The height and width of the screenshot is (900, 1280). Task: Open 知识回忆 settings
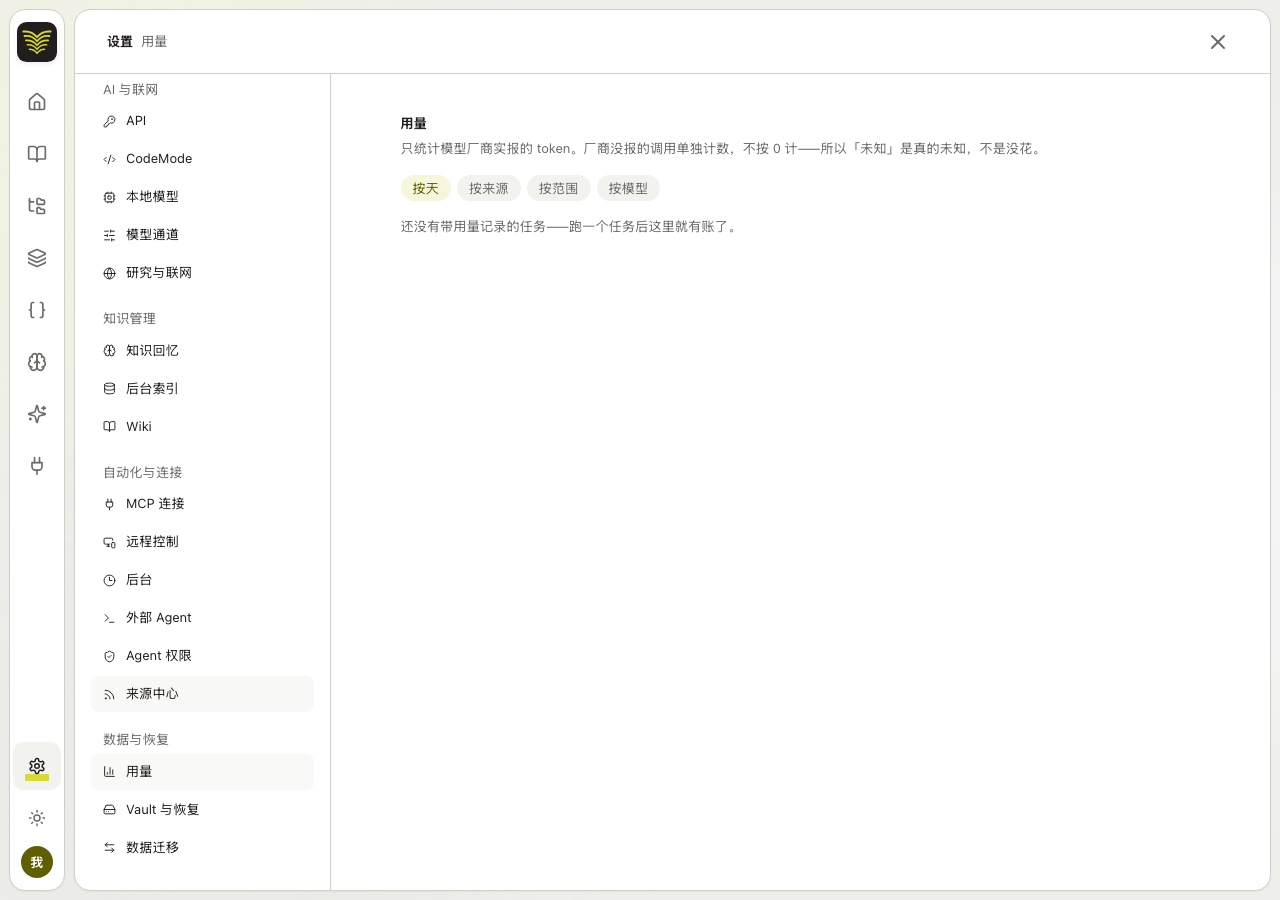click(x=202, y=351)
